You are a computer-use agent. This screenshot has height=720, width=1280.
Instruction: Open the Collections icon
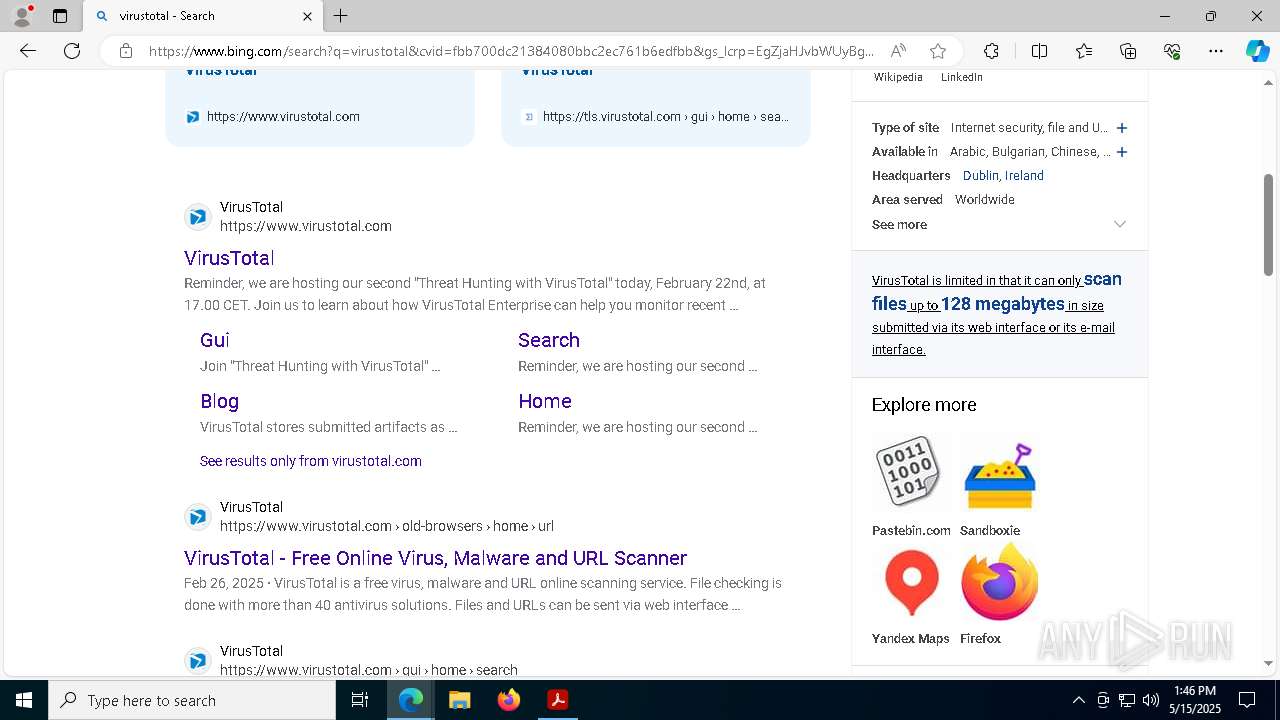1128,51
